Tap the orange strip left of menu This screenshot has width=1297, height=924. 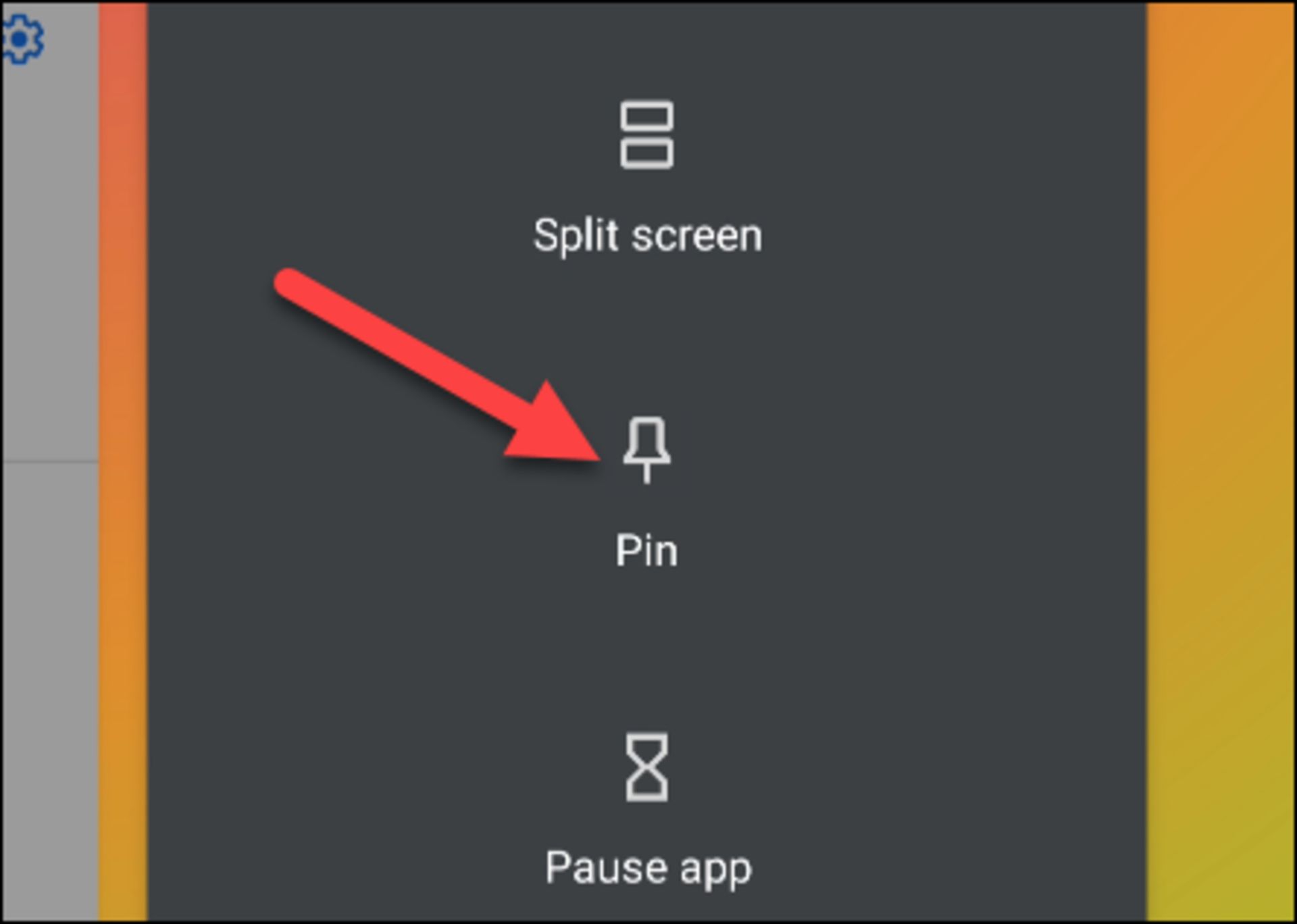123,462
